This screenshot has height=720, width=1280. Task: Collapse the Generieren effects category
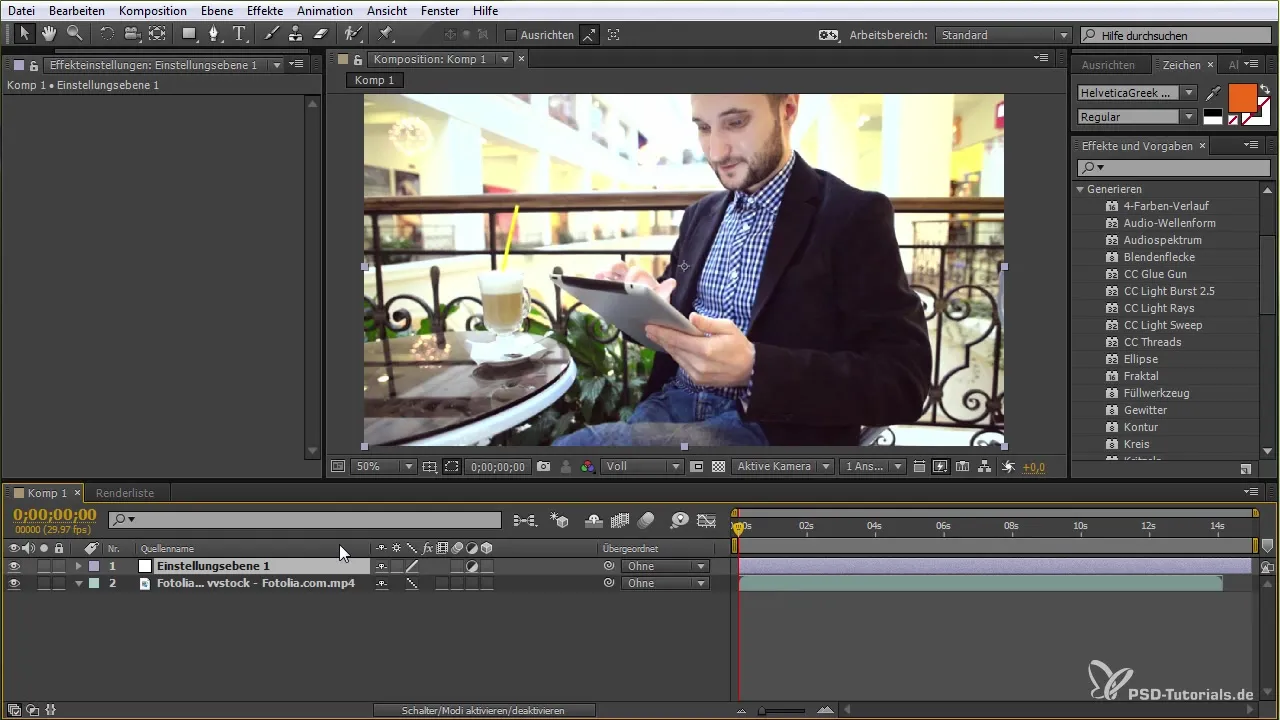tap(1080, 189)
